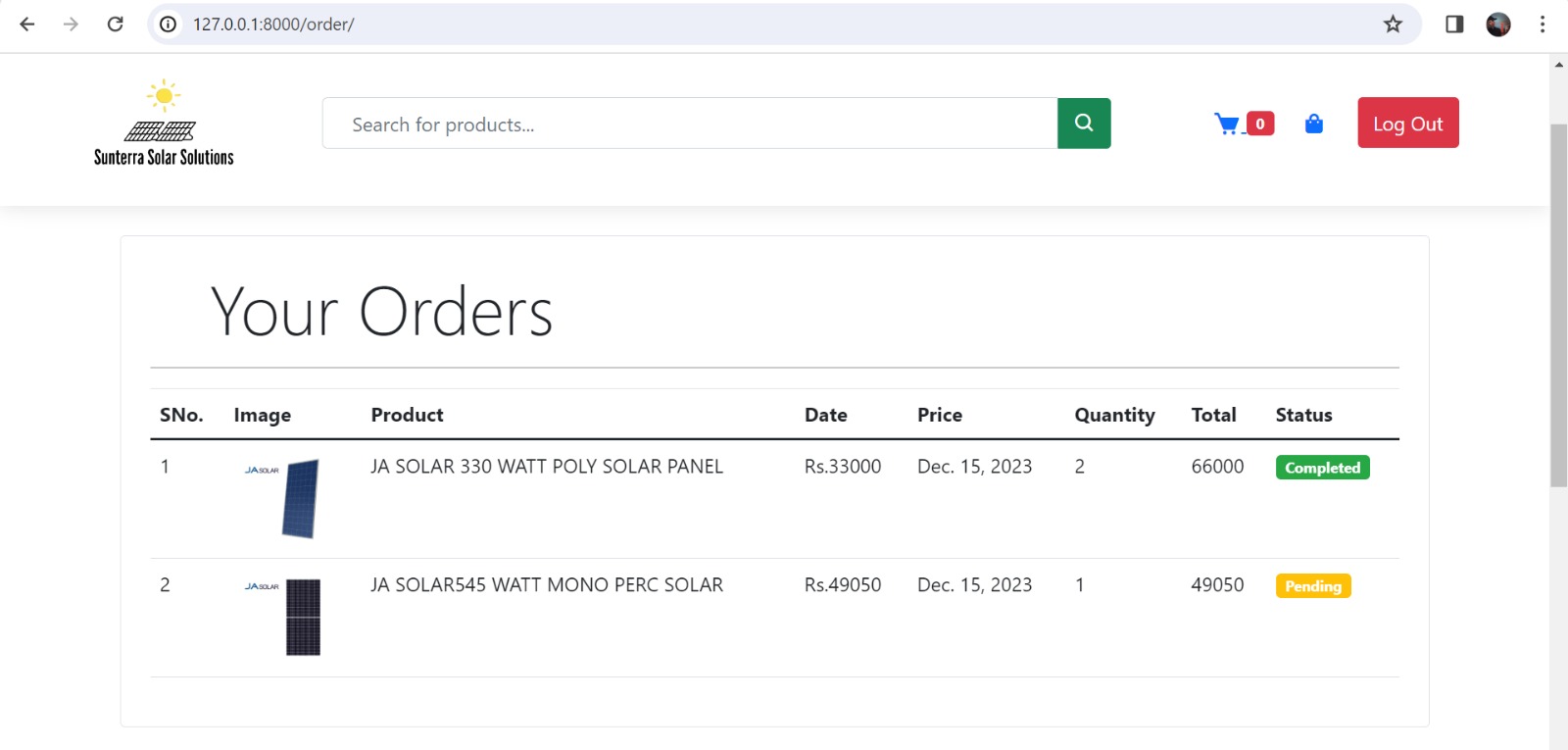
Task: Click quantity 2 in the 330 Watt row
Action: 1079,467
